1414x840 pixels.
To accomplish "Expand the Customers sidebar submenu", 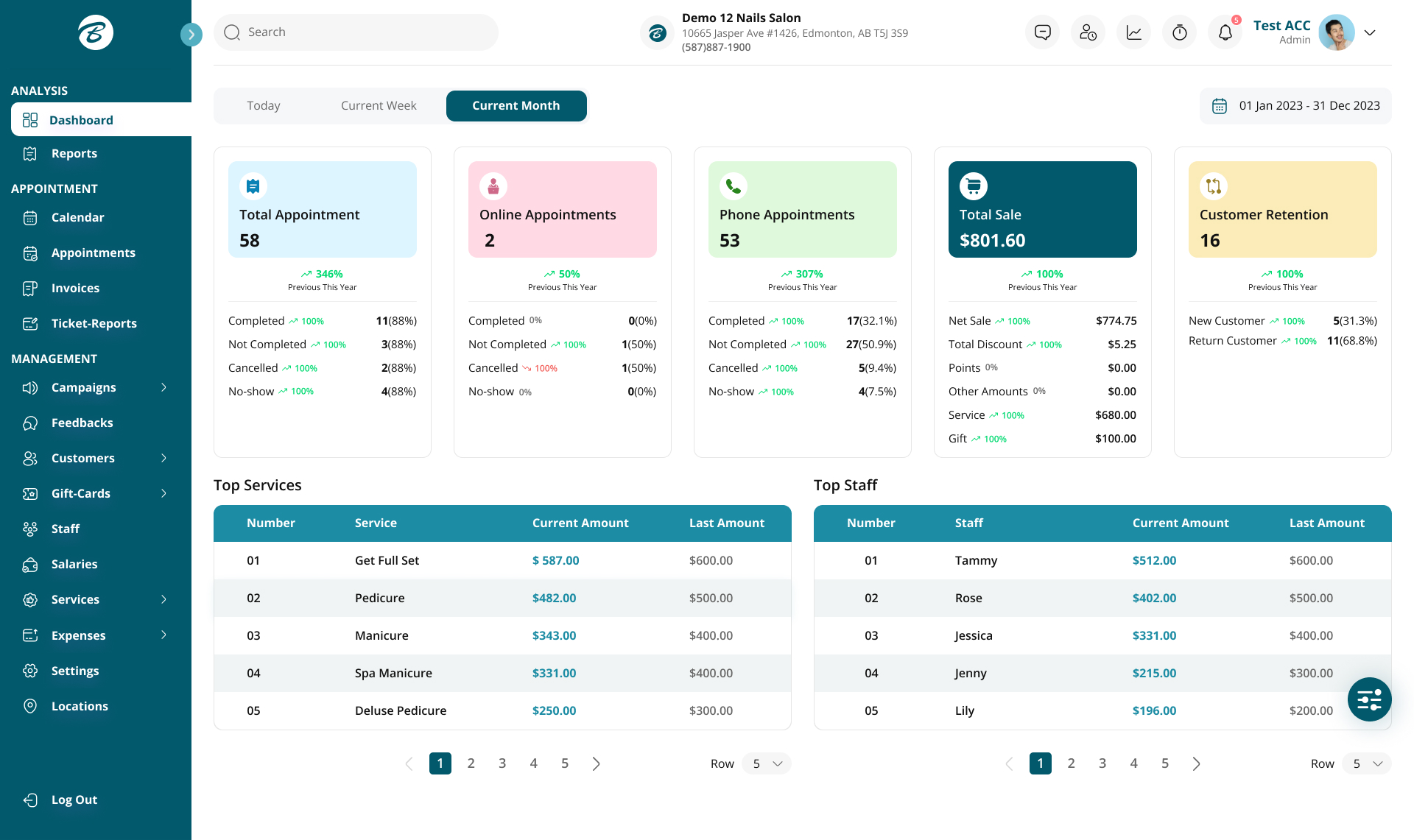I will 163,458.
